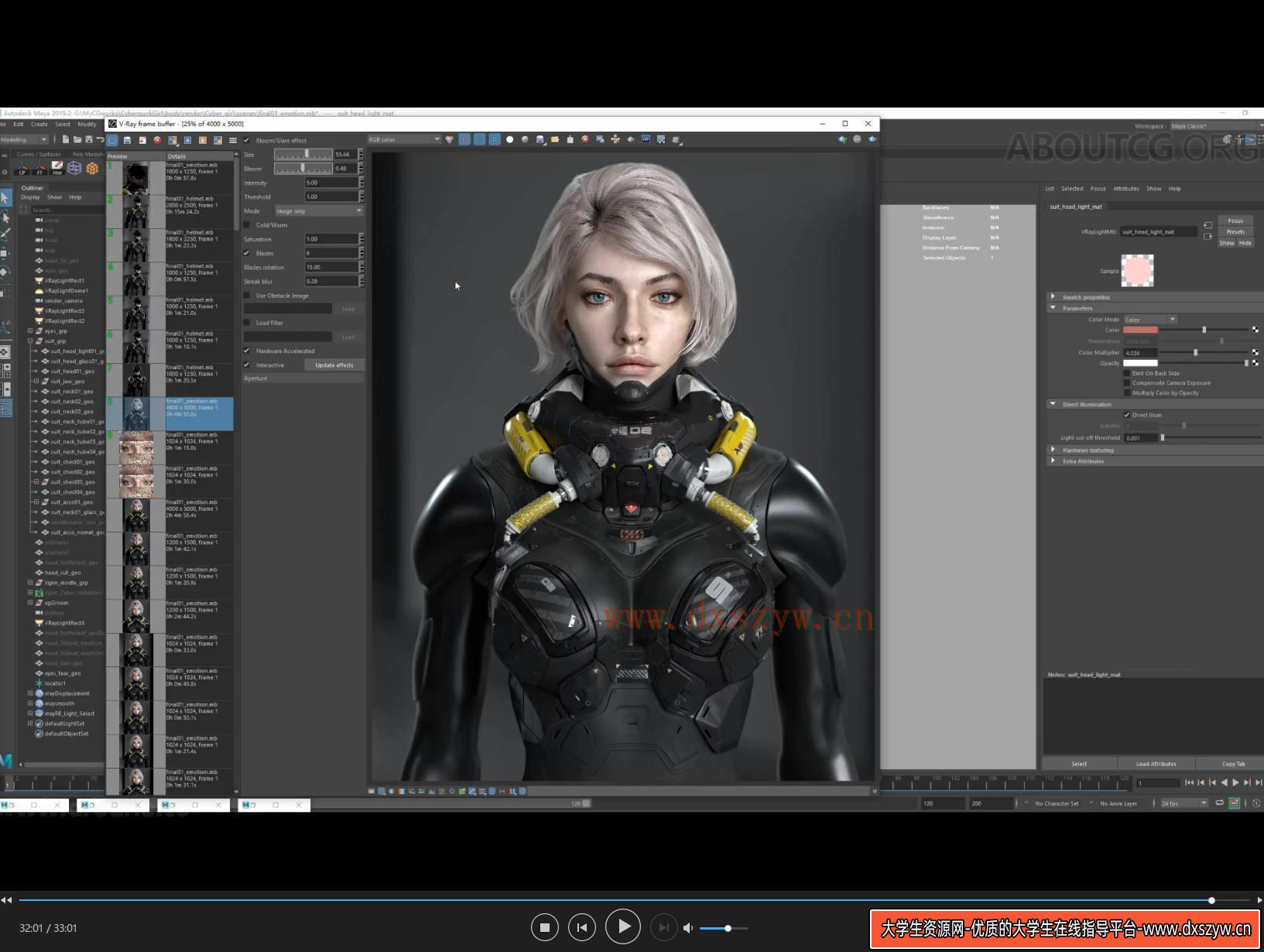Toggle the Blades checkbox
Viewport: 1264px width, 952px height.
tap(247, 253)
